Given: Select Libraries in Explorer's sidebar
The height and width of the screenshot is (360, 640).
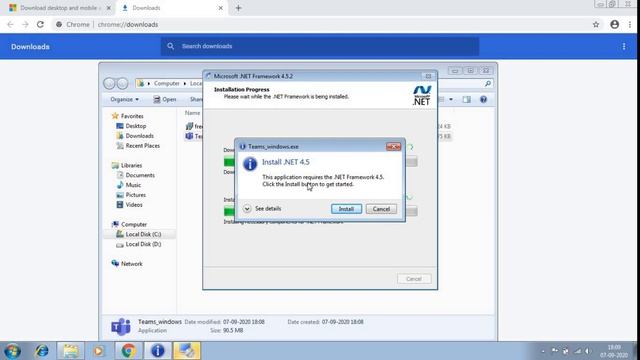Looking at the screenshot, I should click(127, 165).
